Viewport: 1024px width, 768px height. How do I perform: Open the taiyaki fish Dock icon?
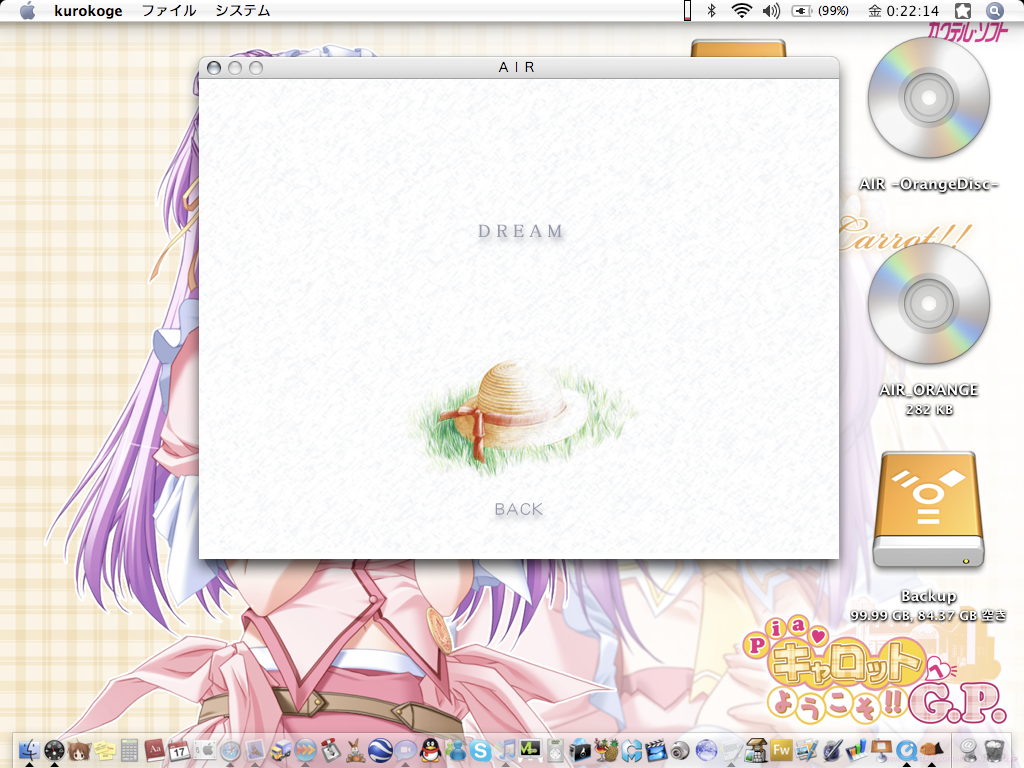931,750
